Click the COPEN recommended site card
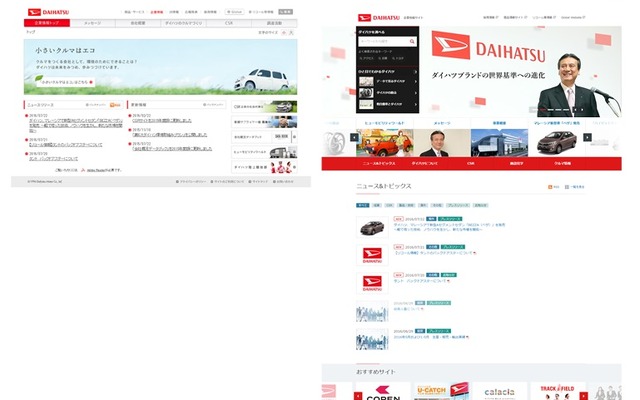The image size is (640, 400). click(x=383, y=391)
